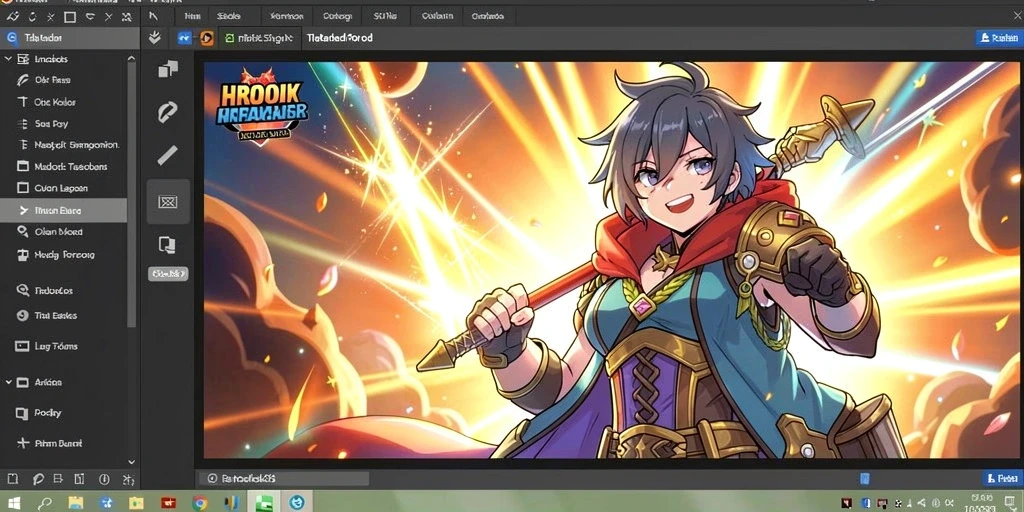Select the Obc Fass row with the feather icon

65,80
